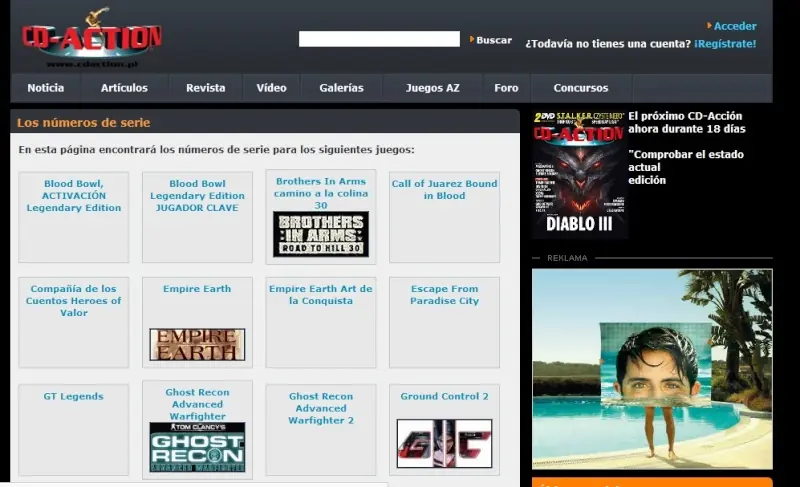Open Empire Earth Art de la Conquista
Screen dimensions: 800x487
[321, 295]
